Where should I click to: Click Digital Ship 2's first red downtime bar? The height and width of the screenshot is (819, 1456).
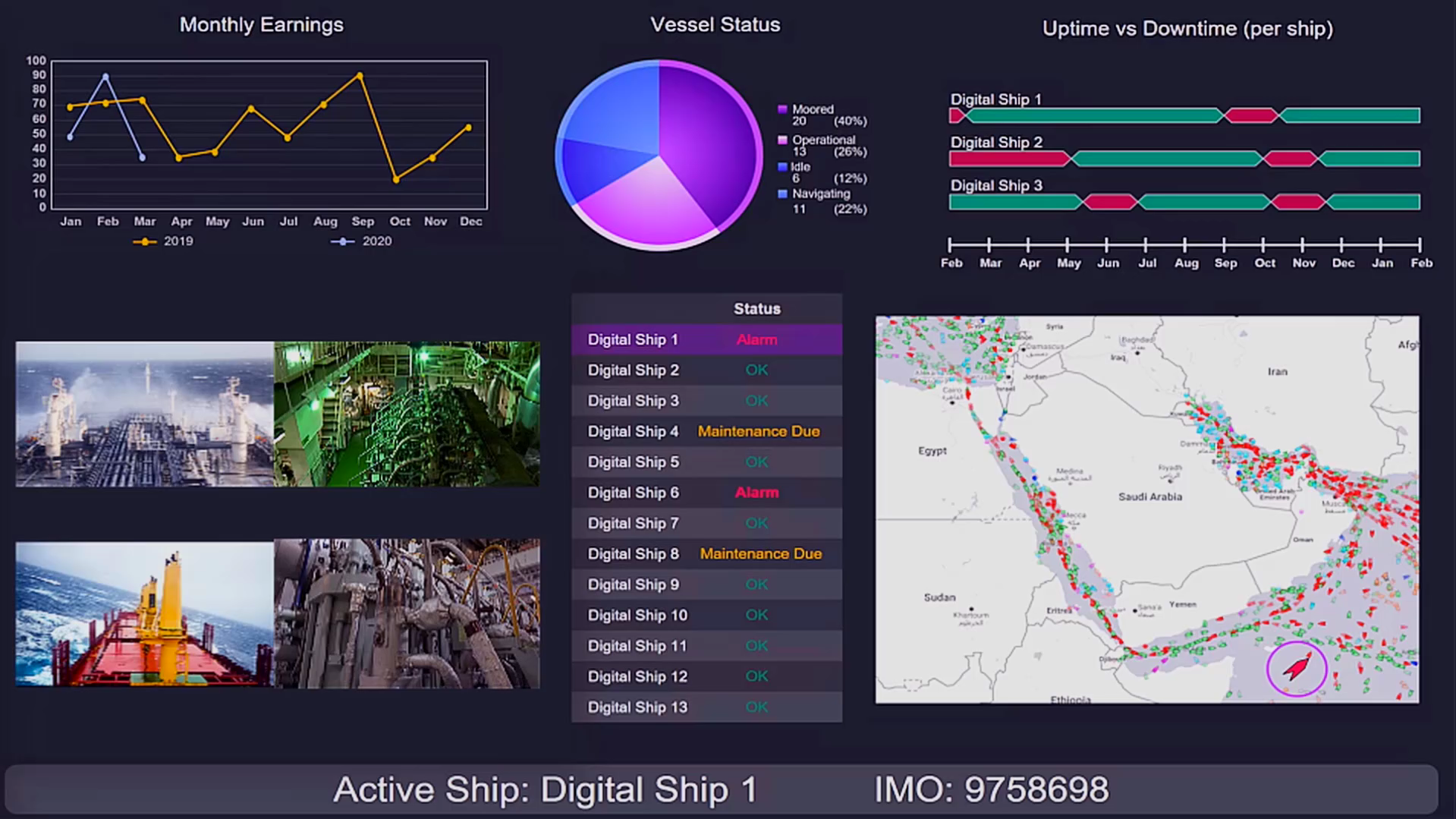click(1009, 159)
